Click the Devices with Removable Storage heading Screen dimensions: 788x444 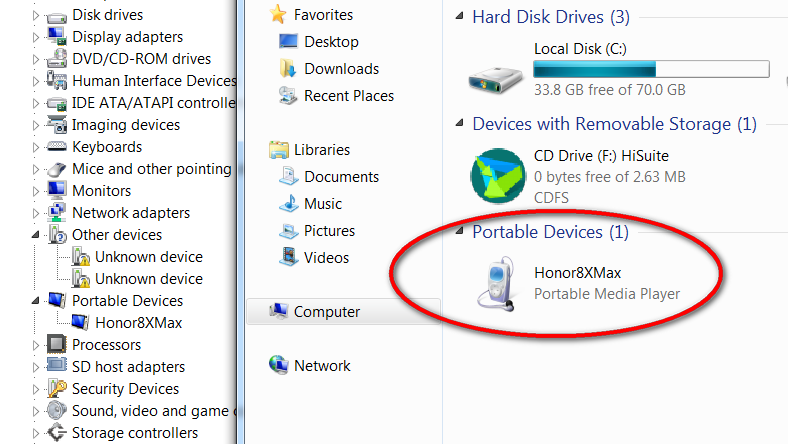coord(615,124)
